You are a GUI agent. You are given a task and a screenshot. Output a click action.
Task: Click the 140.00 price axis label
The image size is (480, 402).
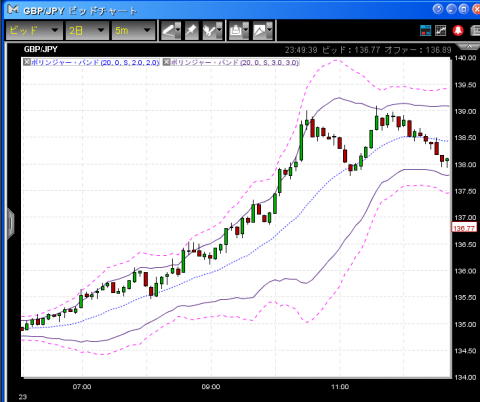pos(465,58)
